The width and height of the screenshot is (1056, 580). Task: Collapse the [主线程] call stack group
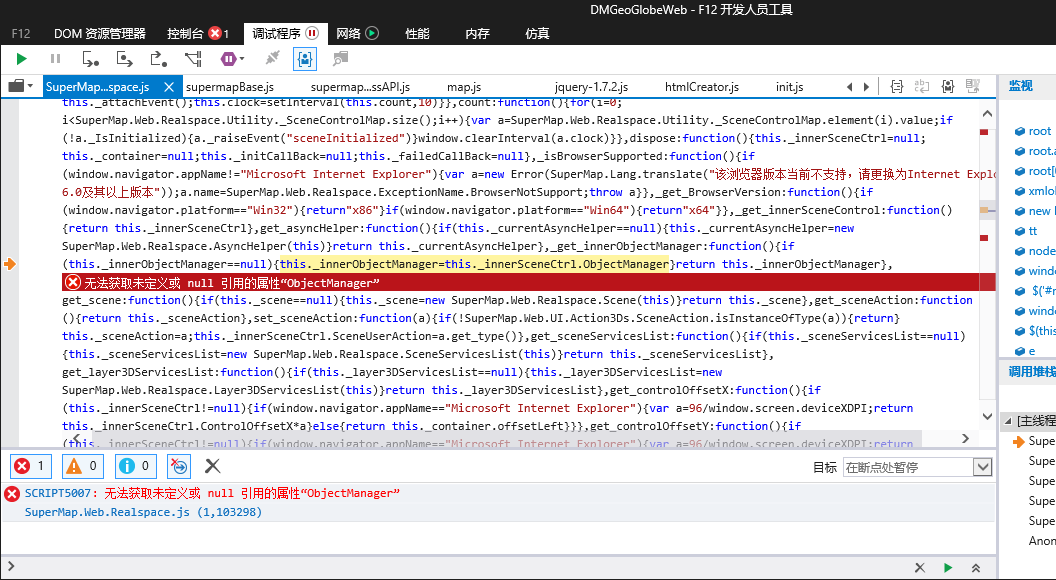pyautogui.click(x=1008, y=421)
